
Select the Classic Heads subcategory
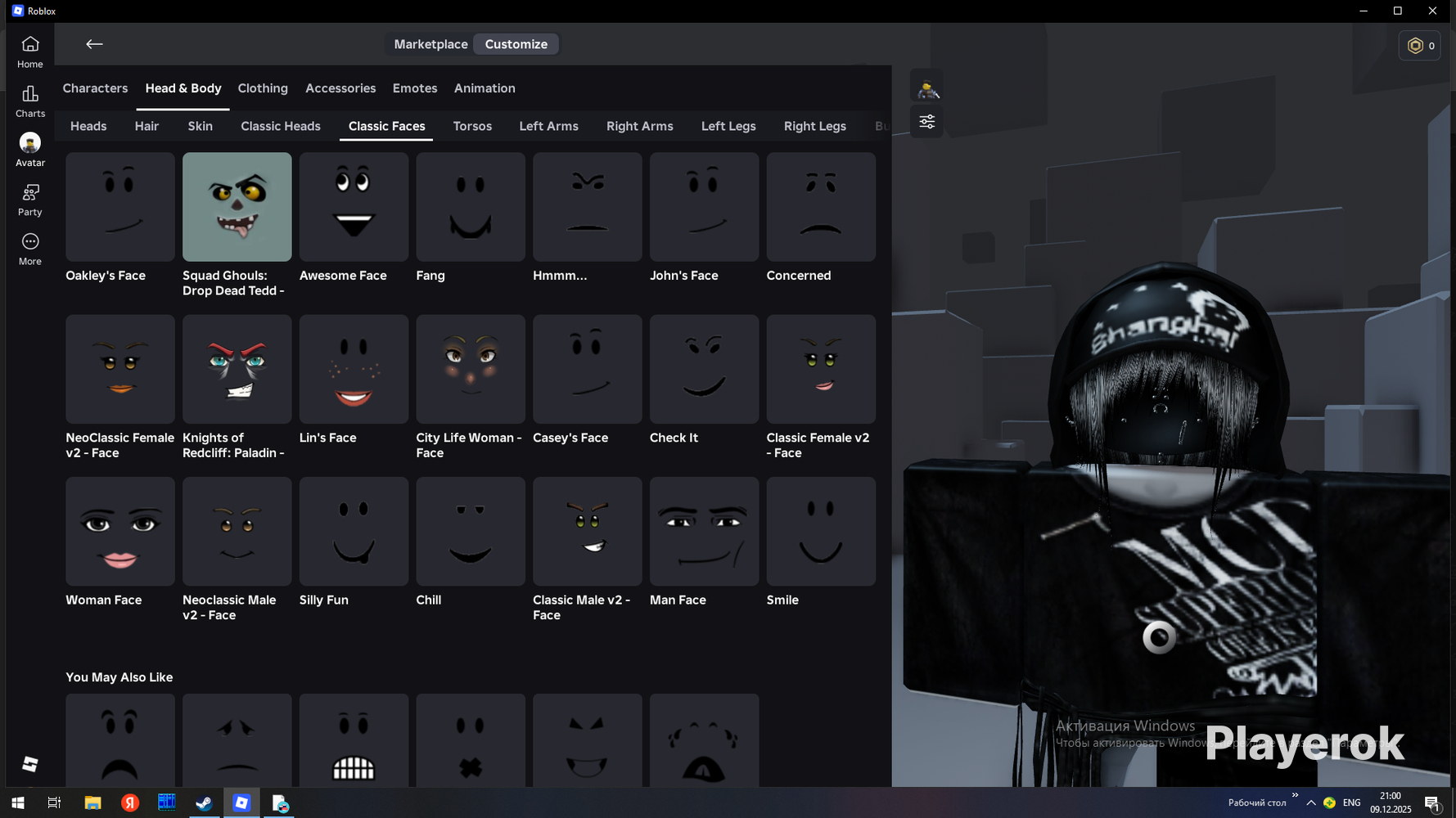281,126
